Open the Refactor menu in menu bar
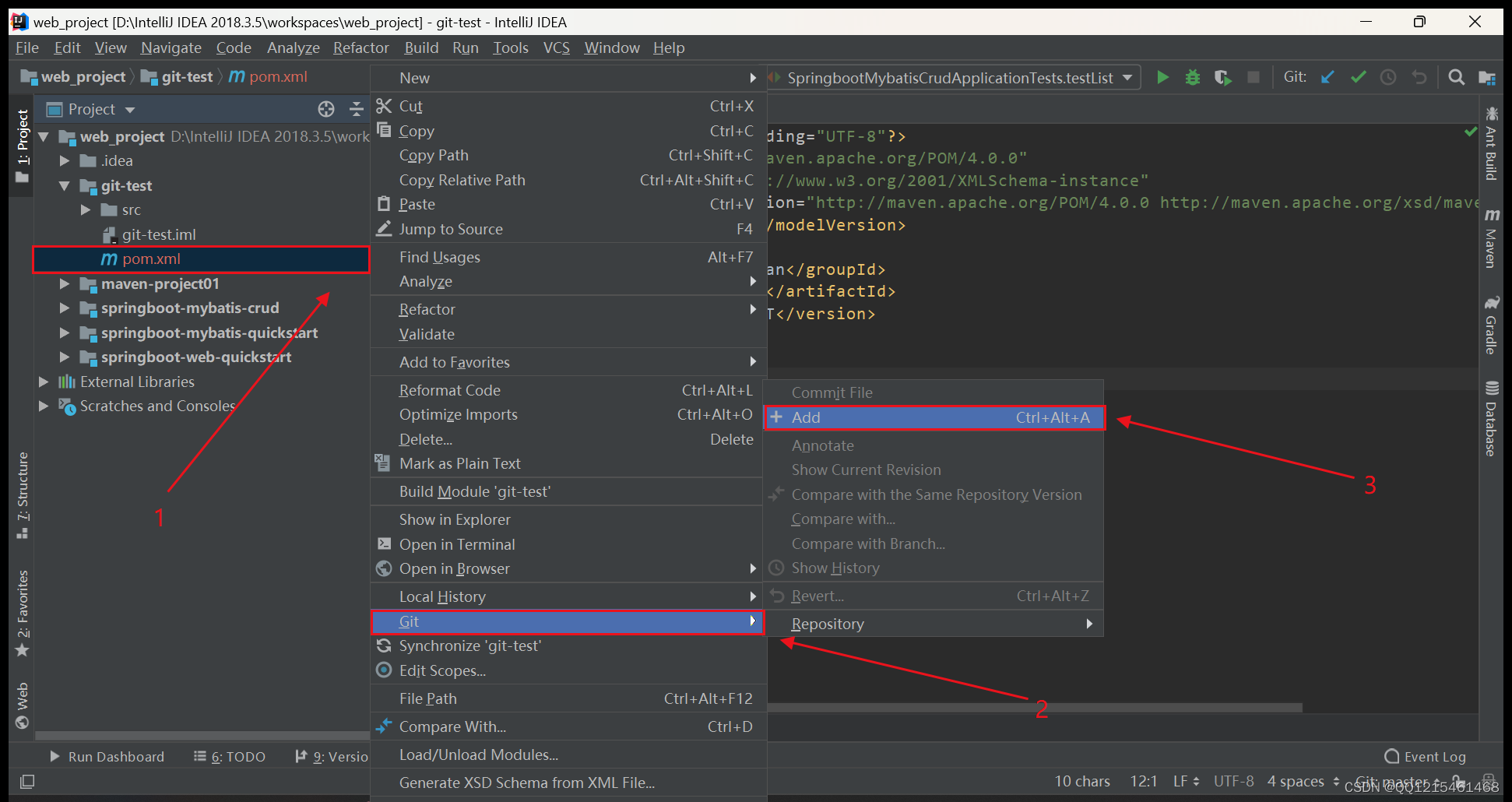The height and width of the screenshot is (802, 1512). (361, 48)
